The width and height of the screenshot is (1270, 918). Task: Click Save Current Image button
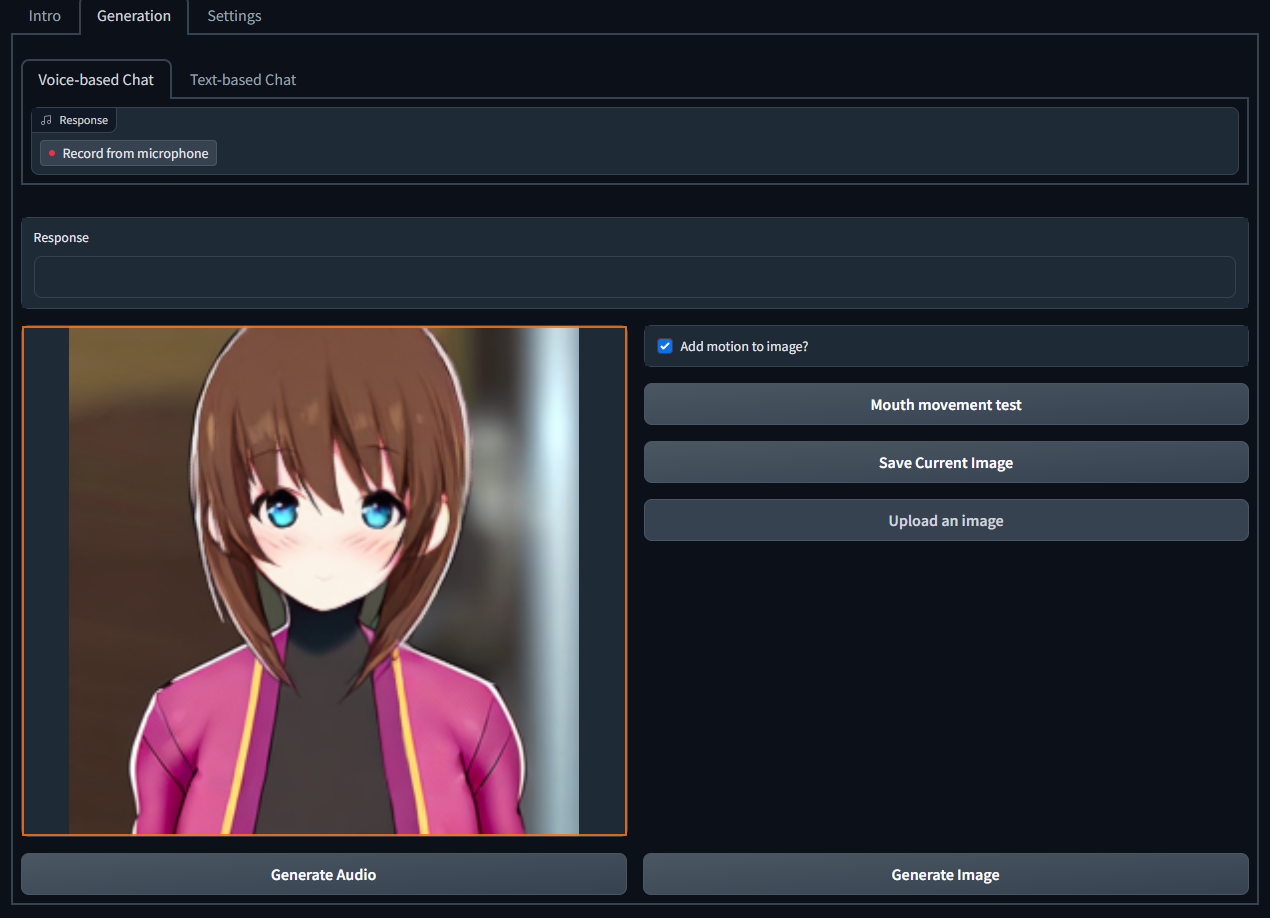[x=946, y=462]
